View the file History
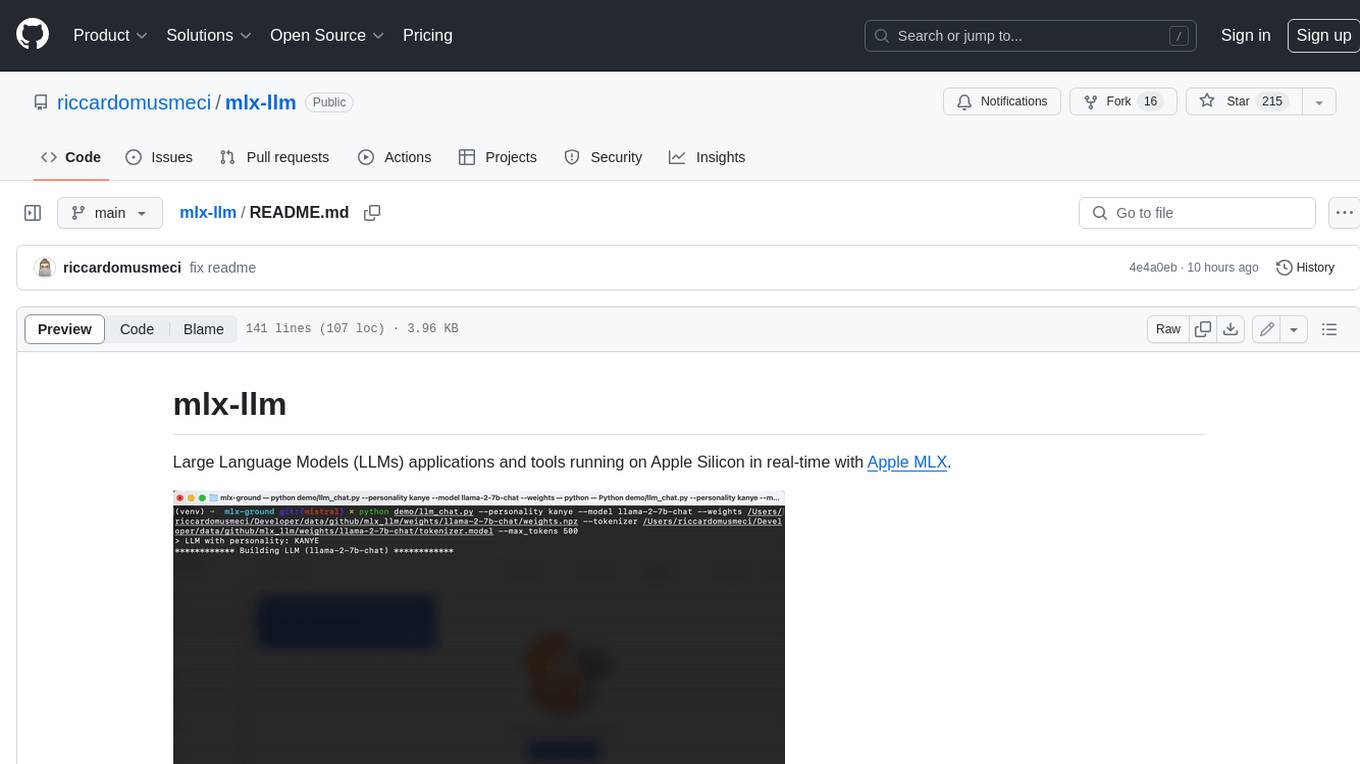Viewport: 1360px width, 764px height. tap(1305, 268)
